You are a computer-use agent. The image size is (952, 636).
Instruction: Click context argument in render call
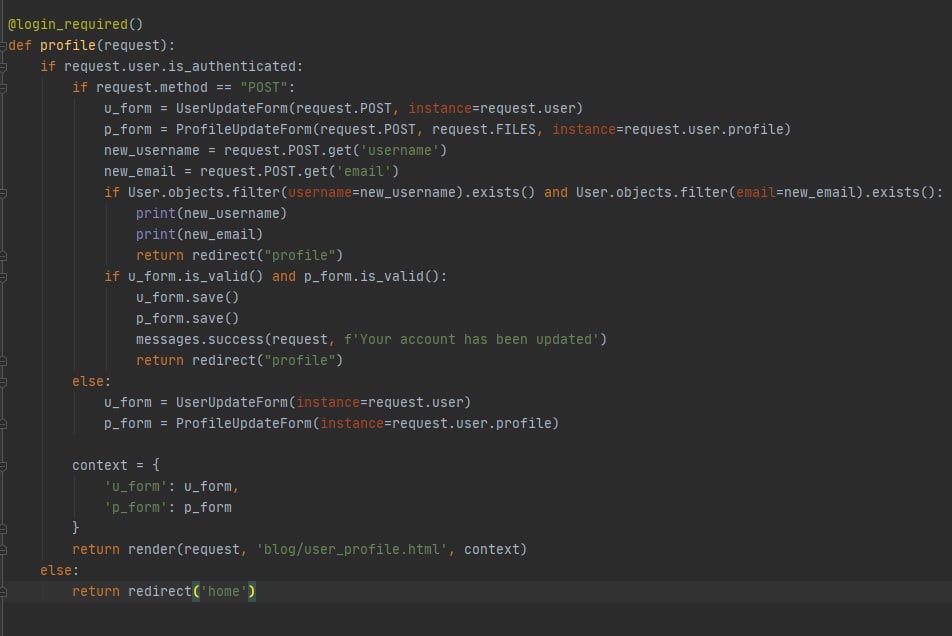click(x=491, y=550)
